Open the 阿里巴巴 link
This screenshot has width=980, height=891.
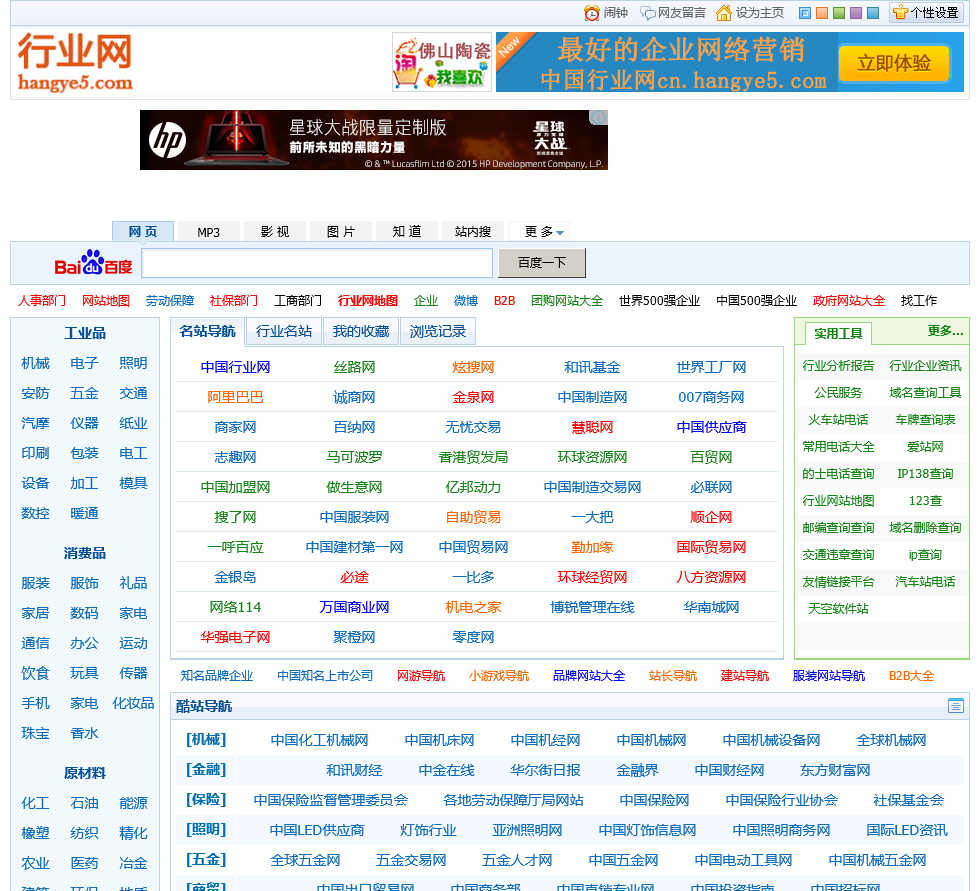(236, 397)
